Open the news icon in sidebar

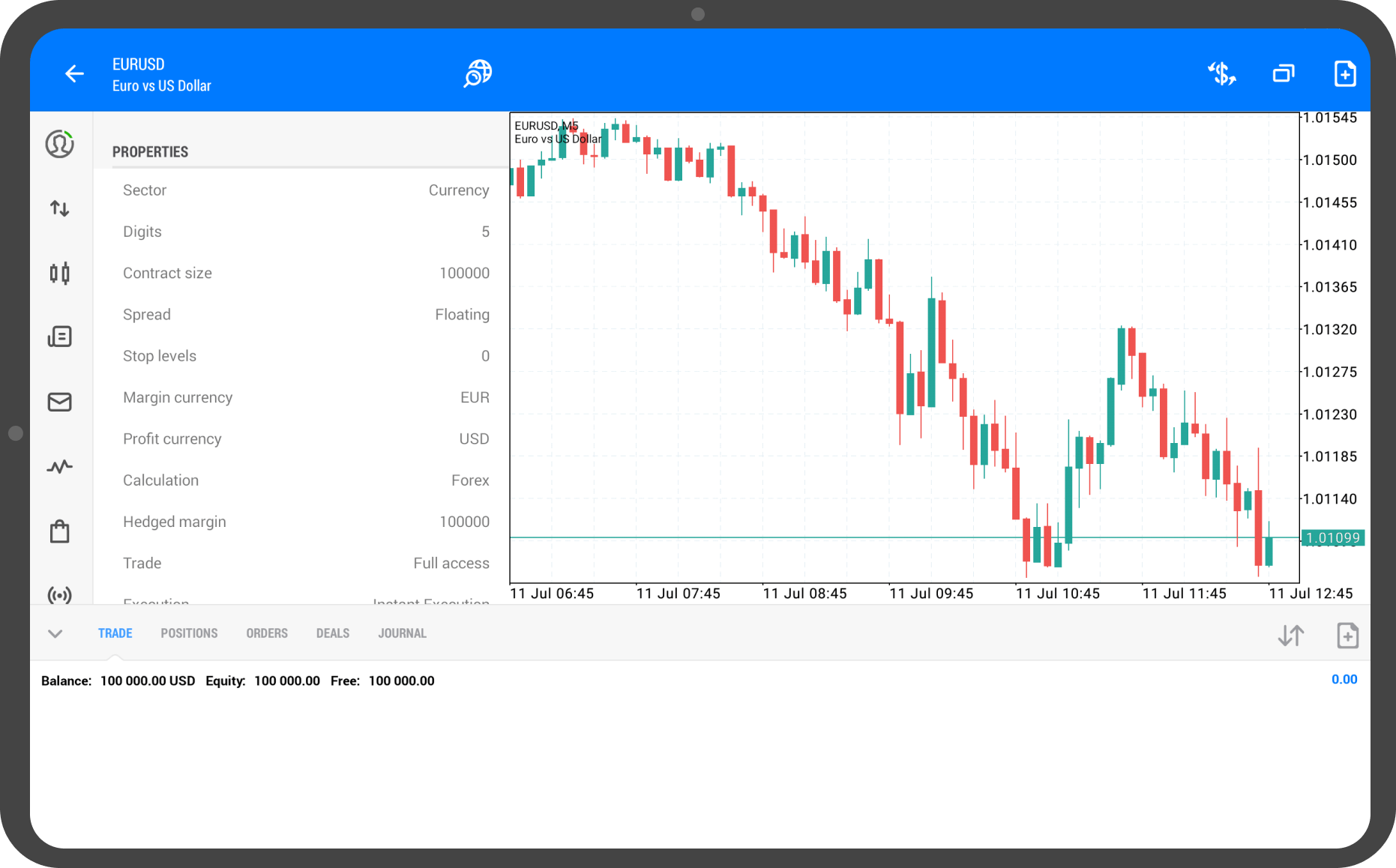pos(60,337)
